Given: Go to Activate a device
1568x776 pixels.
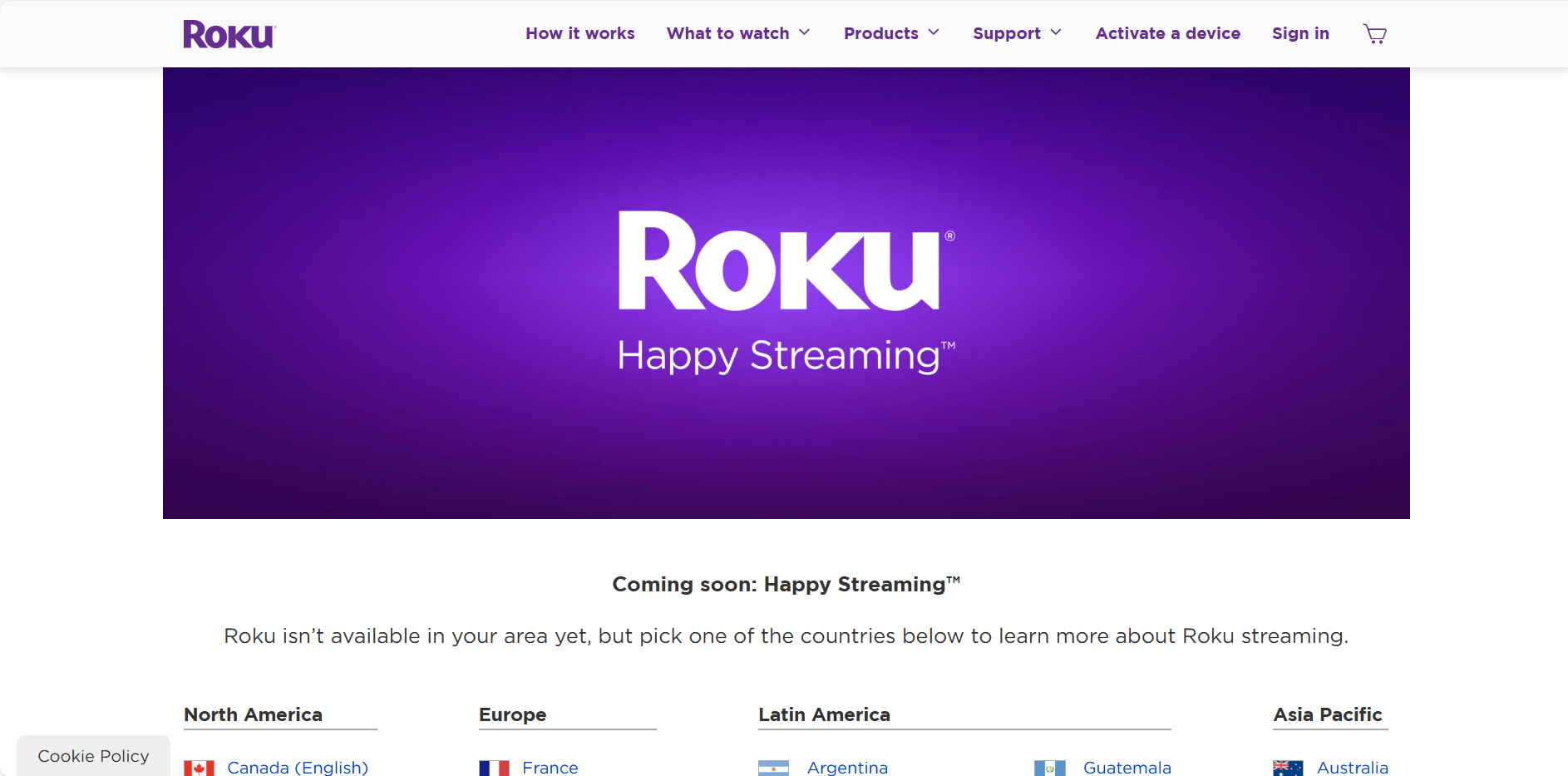Looking at the screenshot, I should pos(1167,33).
